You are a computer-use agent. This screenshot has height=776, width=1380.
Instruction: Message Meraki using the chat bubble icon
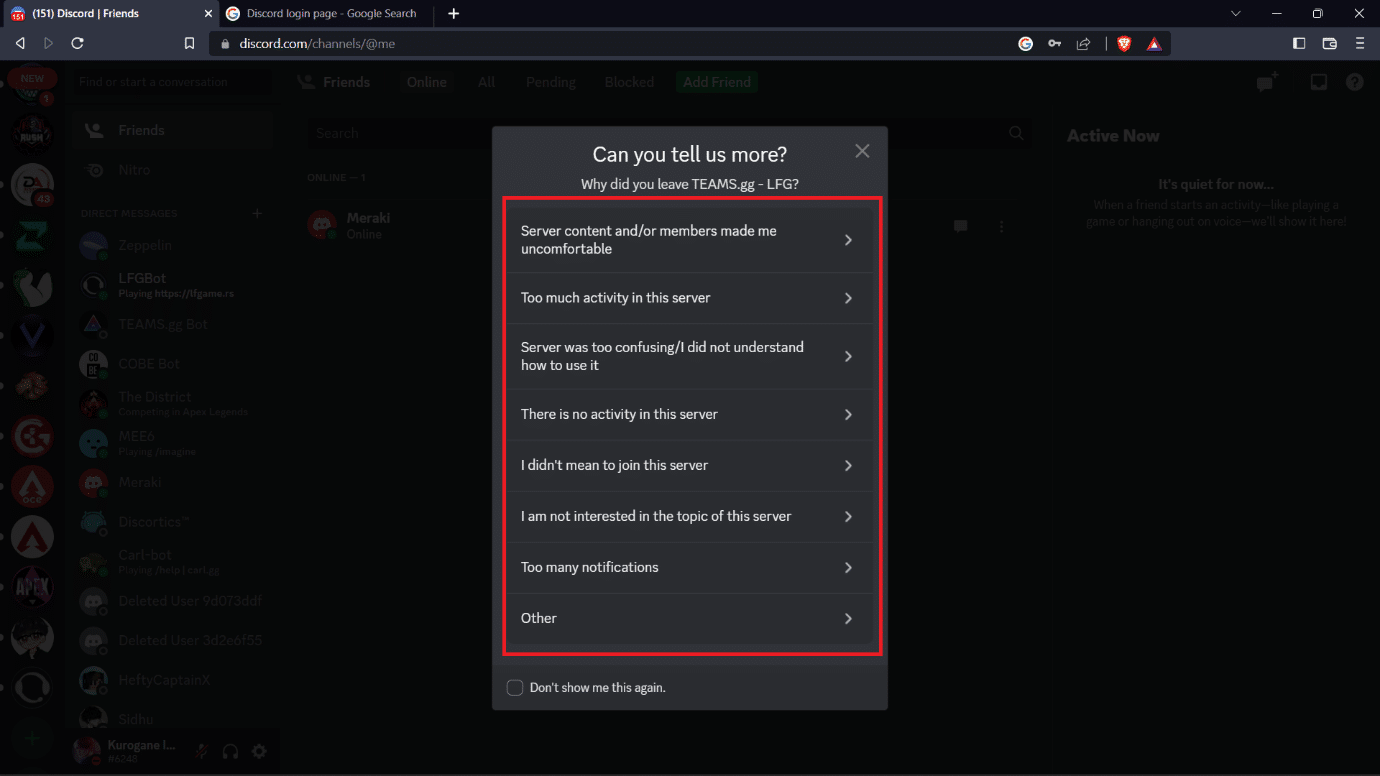[x=960, y=226]
